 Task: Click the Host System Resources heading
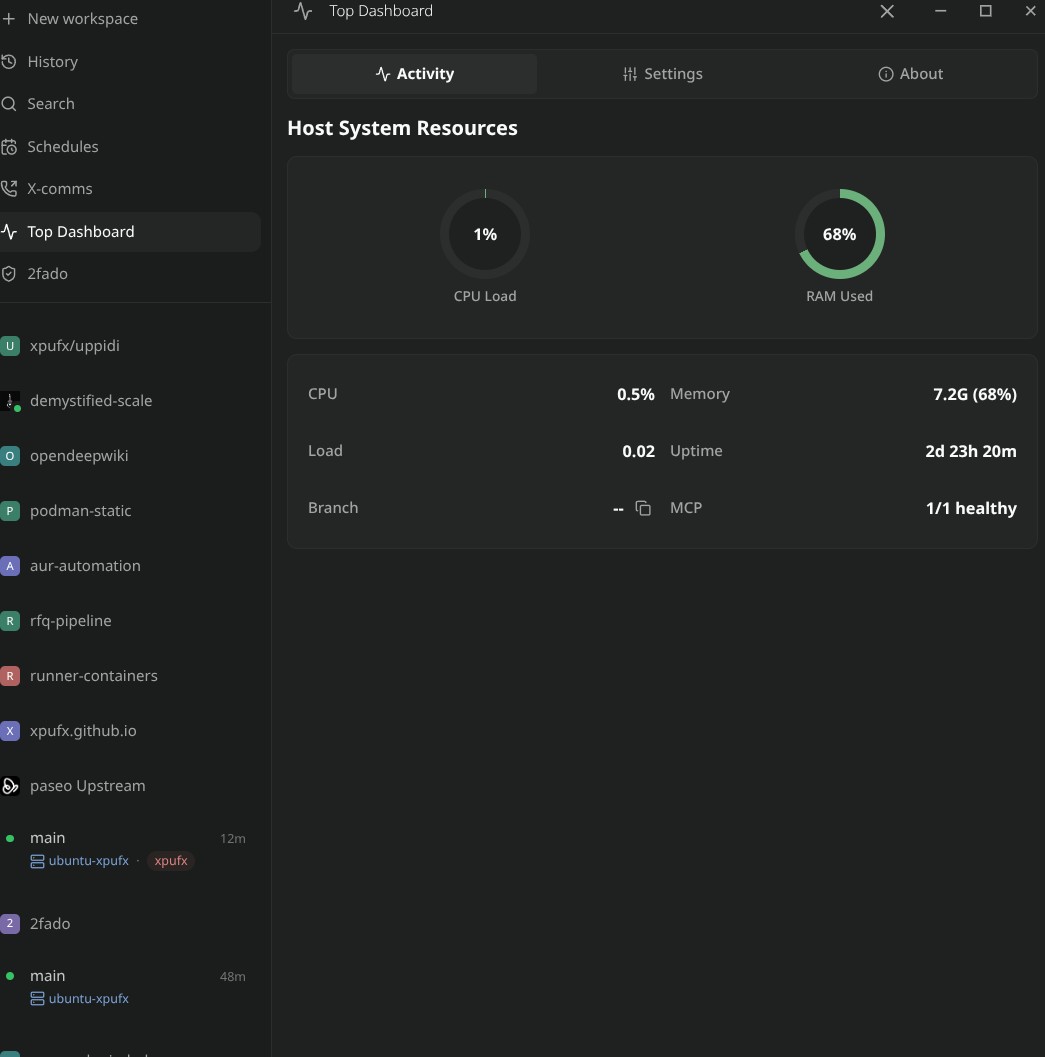pyautogui.click(x=402, y=128)
